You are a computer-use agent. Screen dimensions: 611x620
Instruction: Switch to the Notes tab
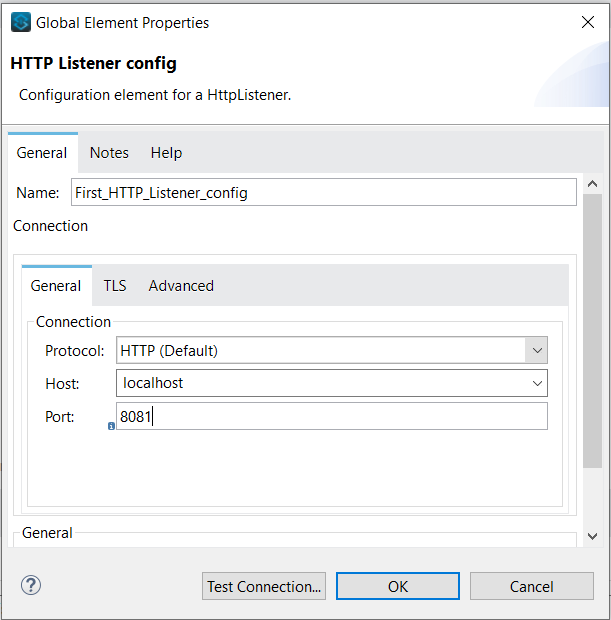(x=109, y=153)
